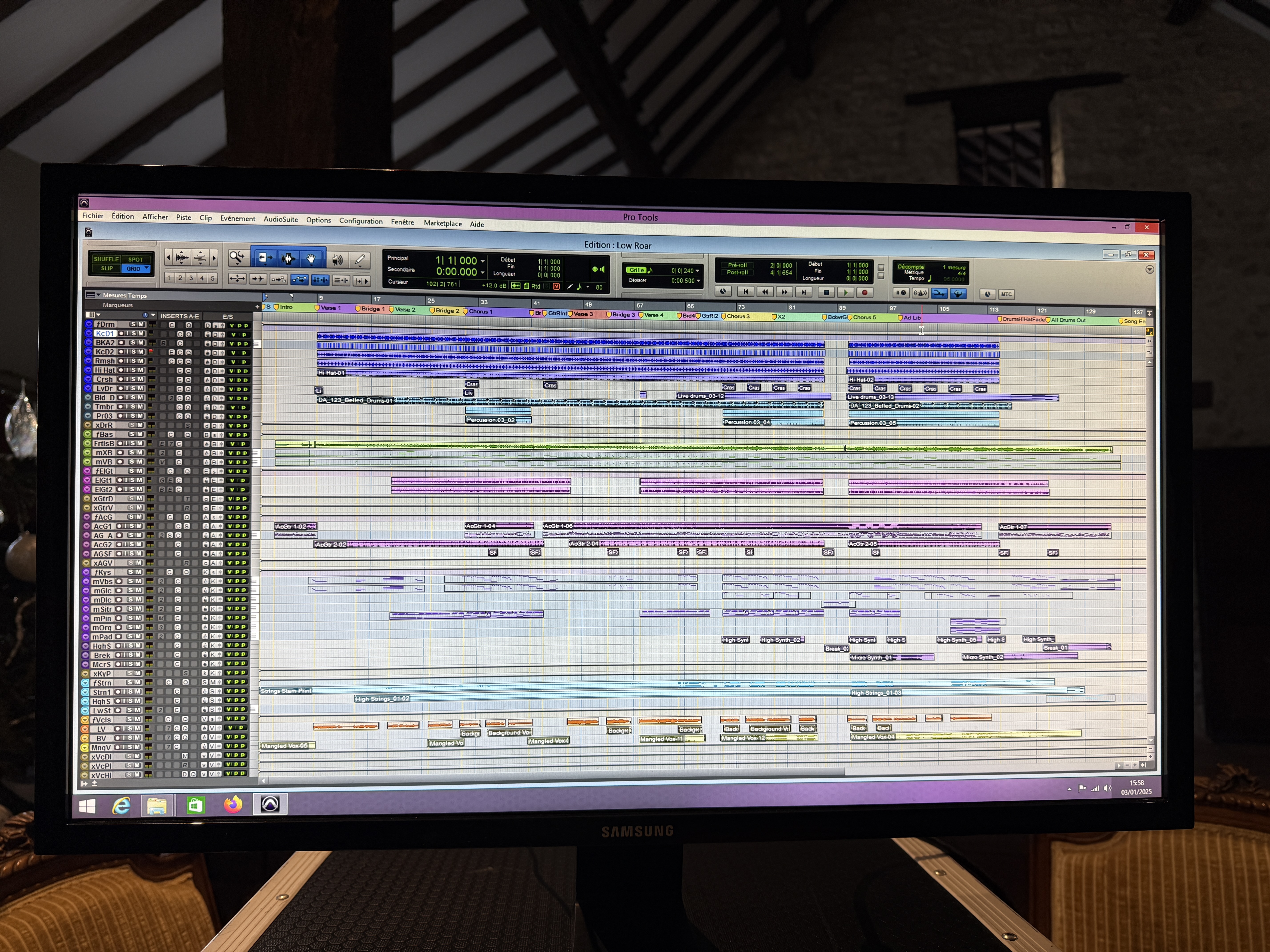Recall zoom preset 1
This screenshot has width=1270, height=952.
tap(169, 278)
